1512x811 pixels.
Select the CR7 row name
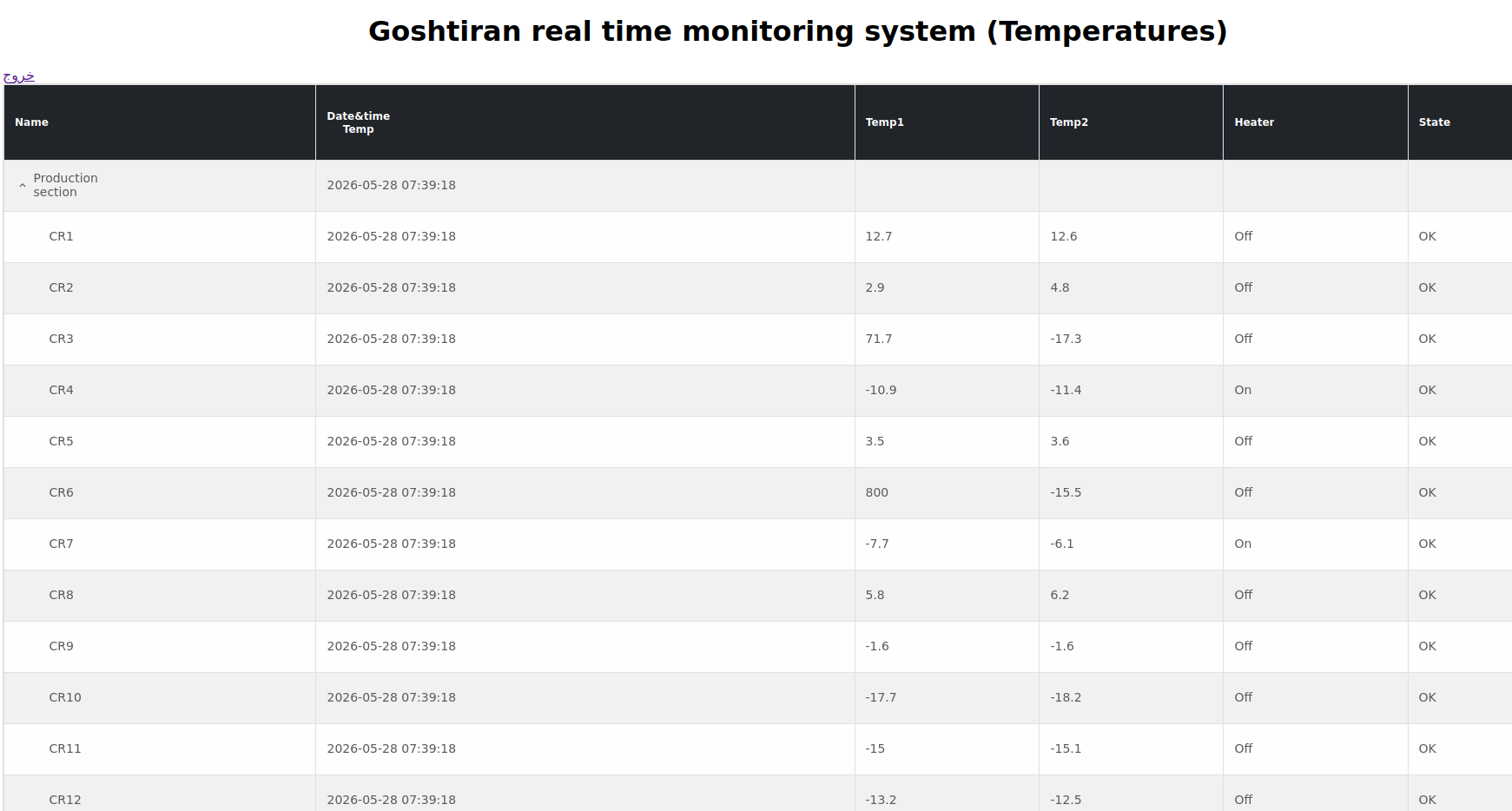pyautogui.click(x=61, y=544)
